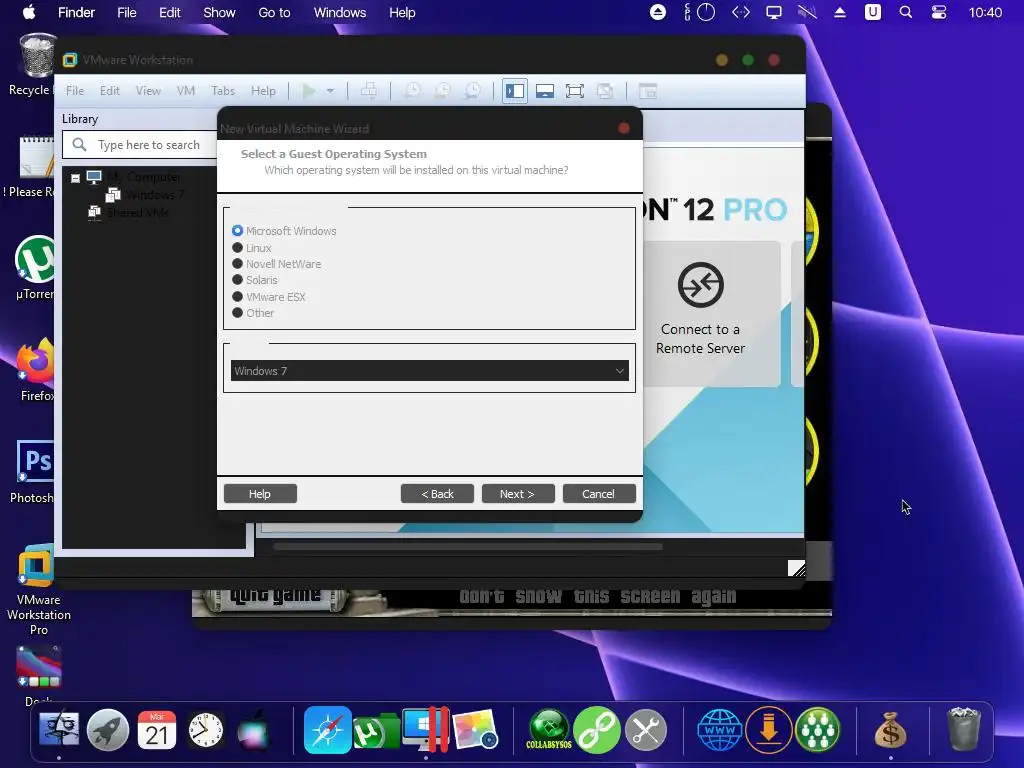The image size is (1024, 768).
Task: Open the Windows 7 version dropdown
Action: [429, 371]
